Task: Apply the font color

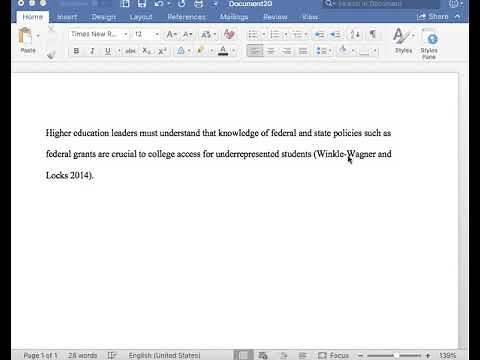Action: click(x=223, y=51)
